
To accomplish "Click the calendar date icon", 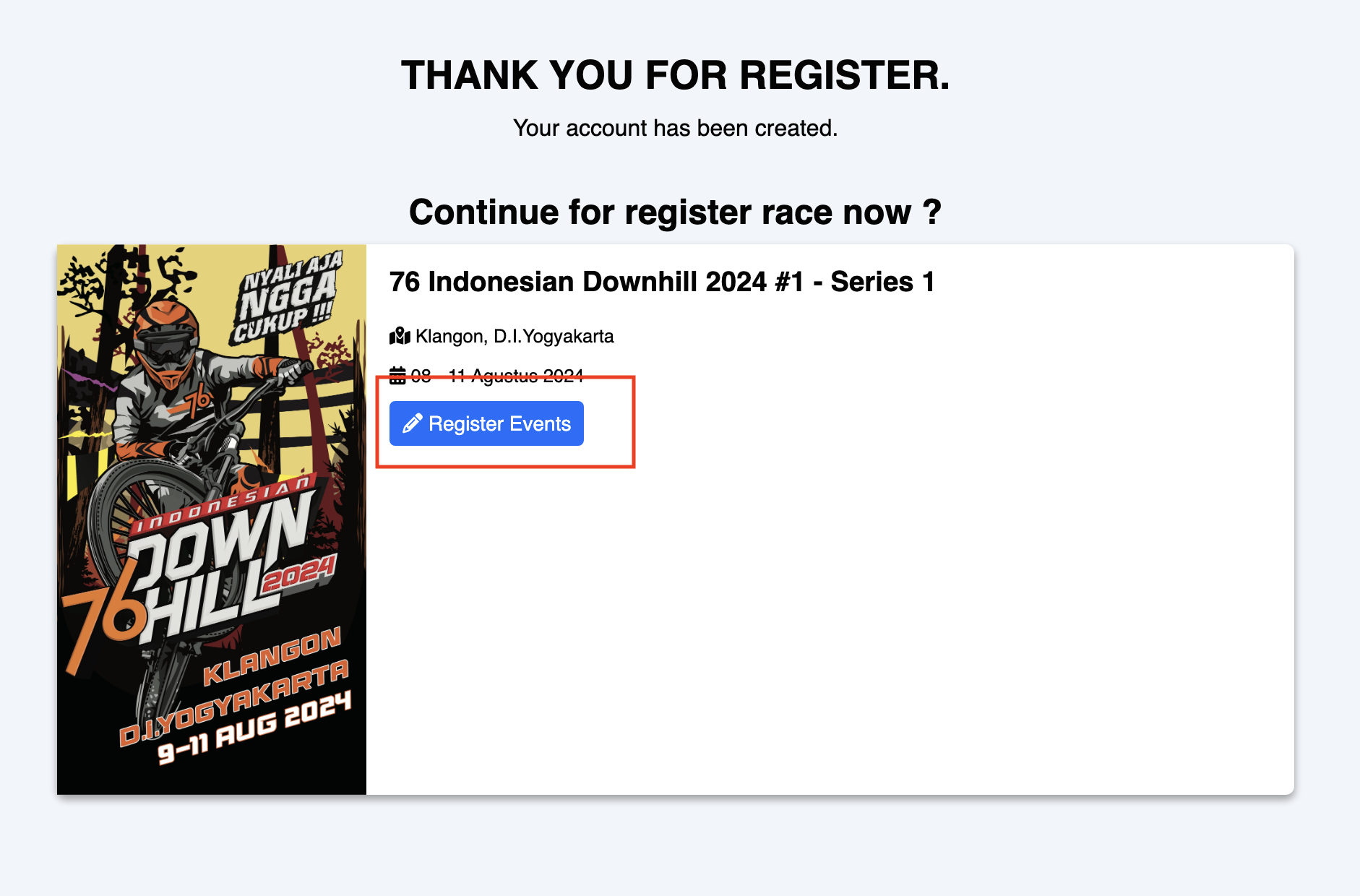I will [397, 375].
